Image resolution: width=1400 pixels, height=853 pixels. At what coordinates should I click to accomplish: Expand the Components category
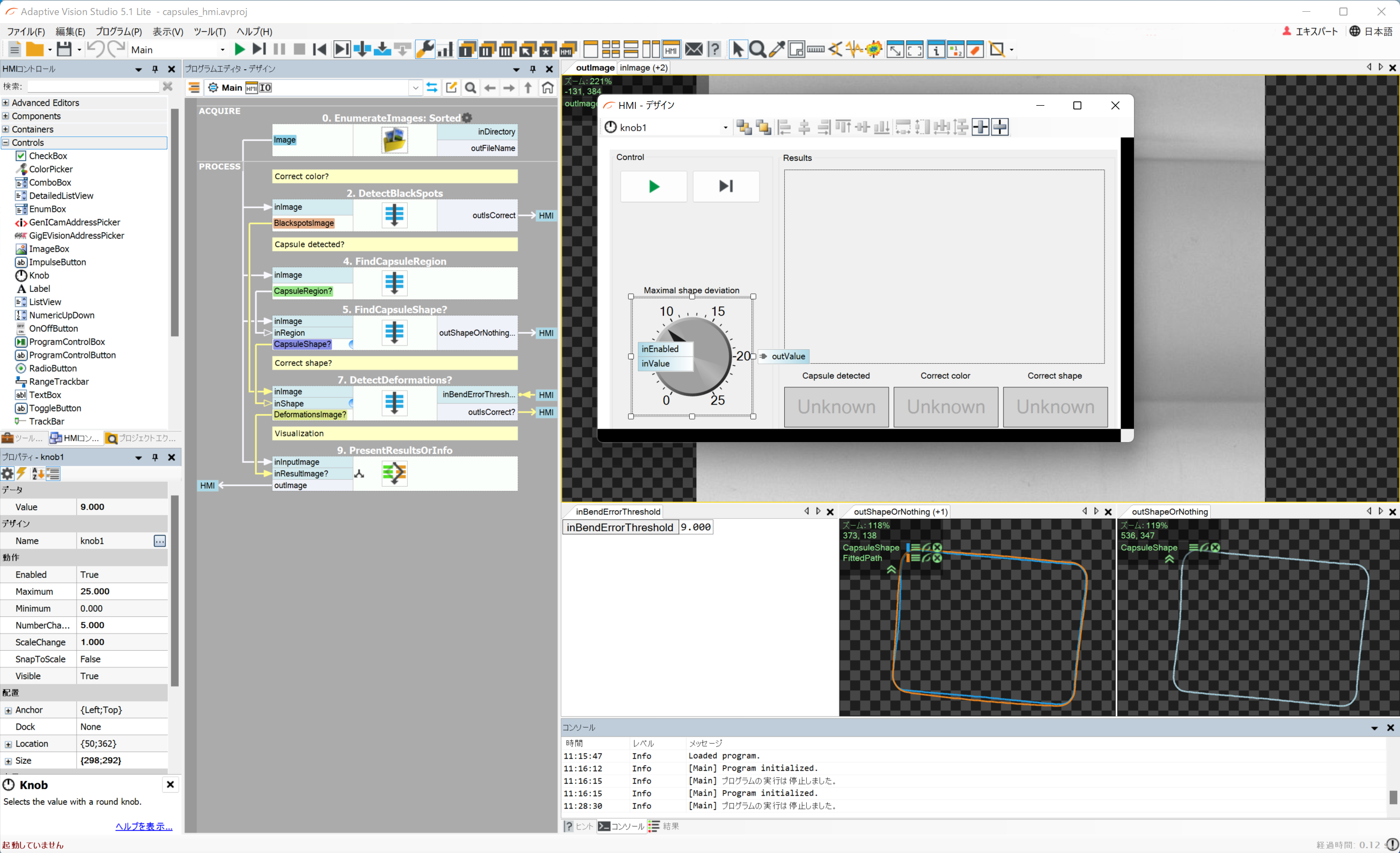tap(6, 116)
